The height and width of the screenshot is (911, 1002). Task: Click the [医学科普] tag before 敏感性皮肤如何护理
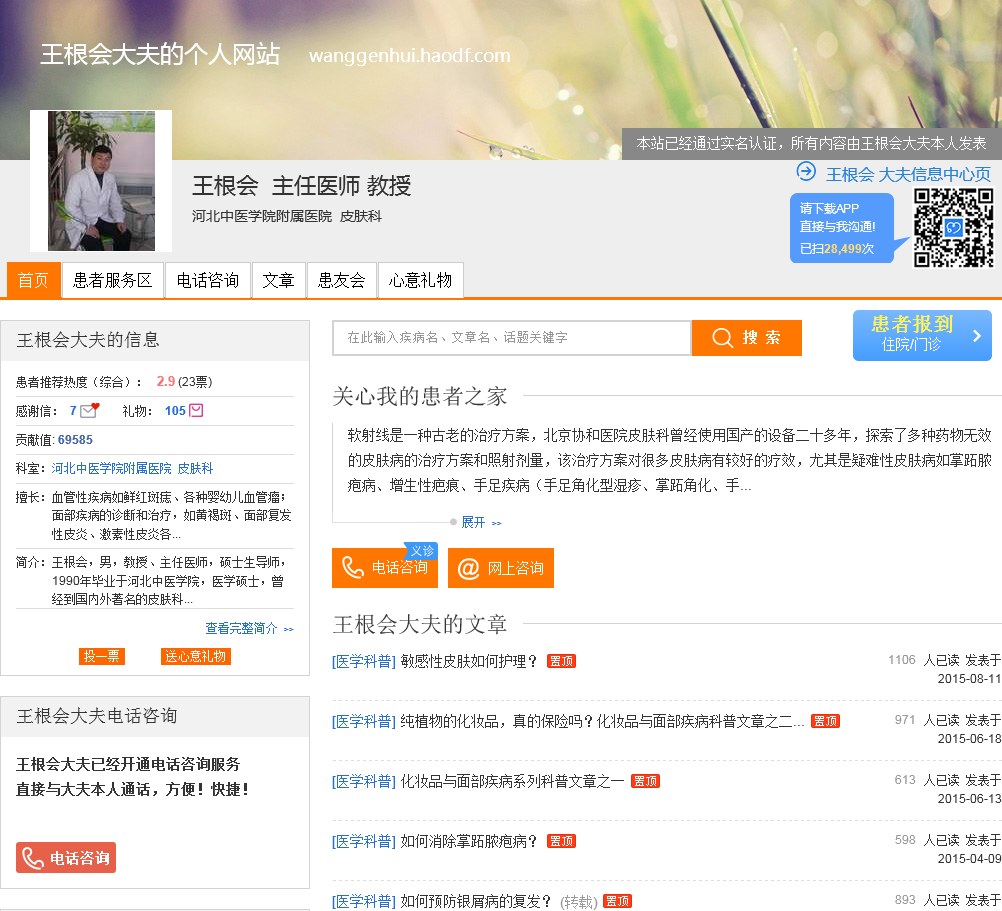point(364,661)
